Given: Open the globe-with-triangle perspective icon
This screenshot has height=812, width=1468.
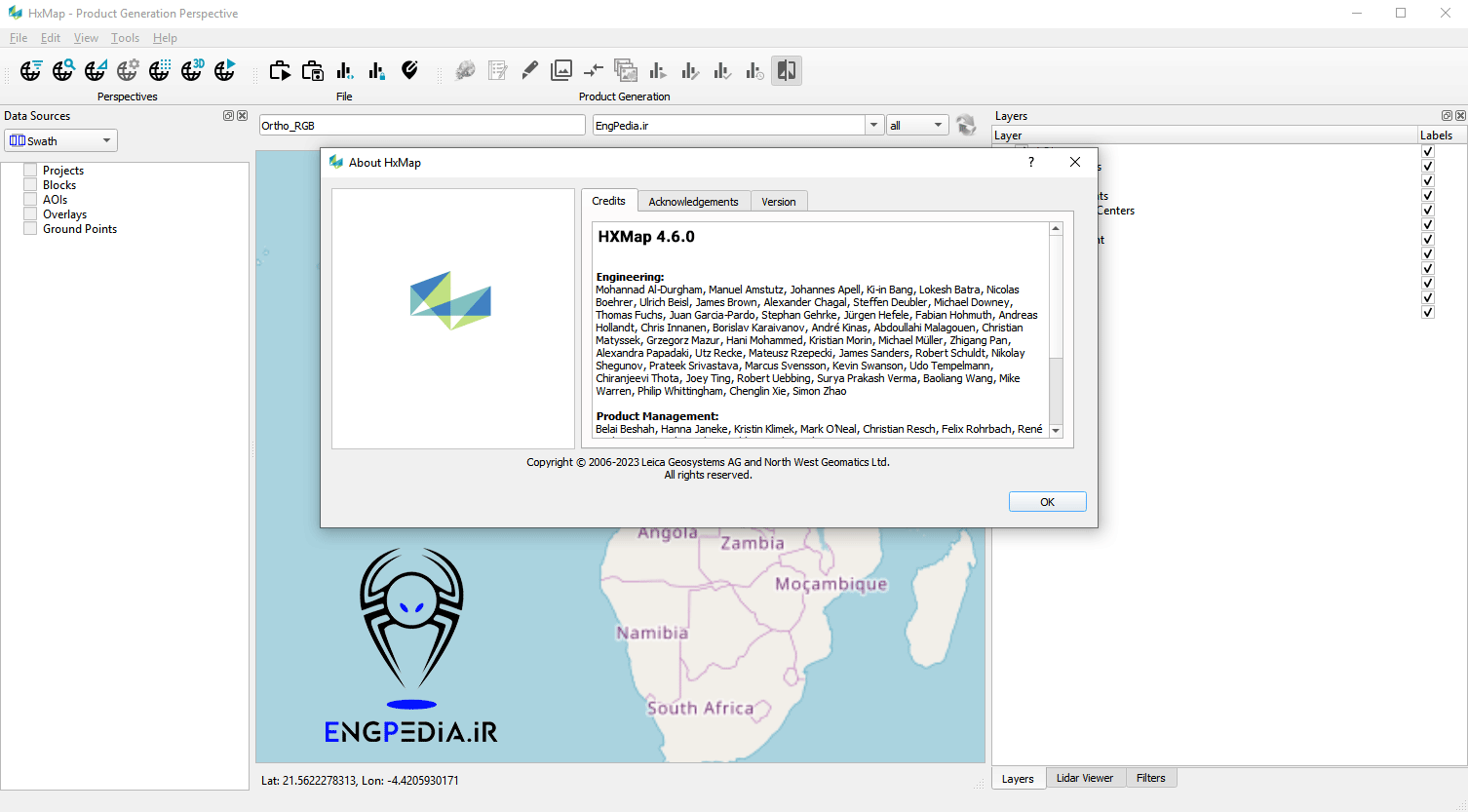Looking at the screenshot, I should coord(96,70).
